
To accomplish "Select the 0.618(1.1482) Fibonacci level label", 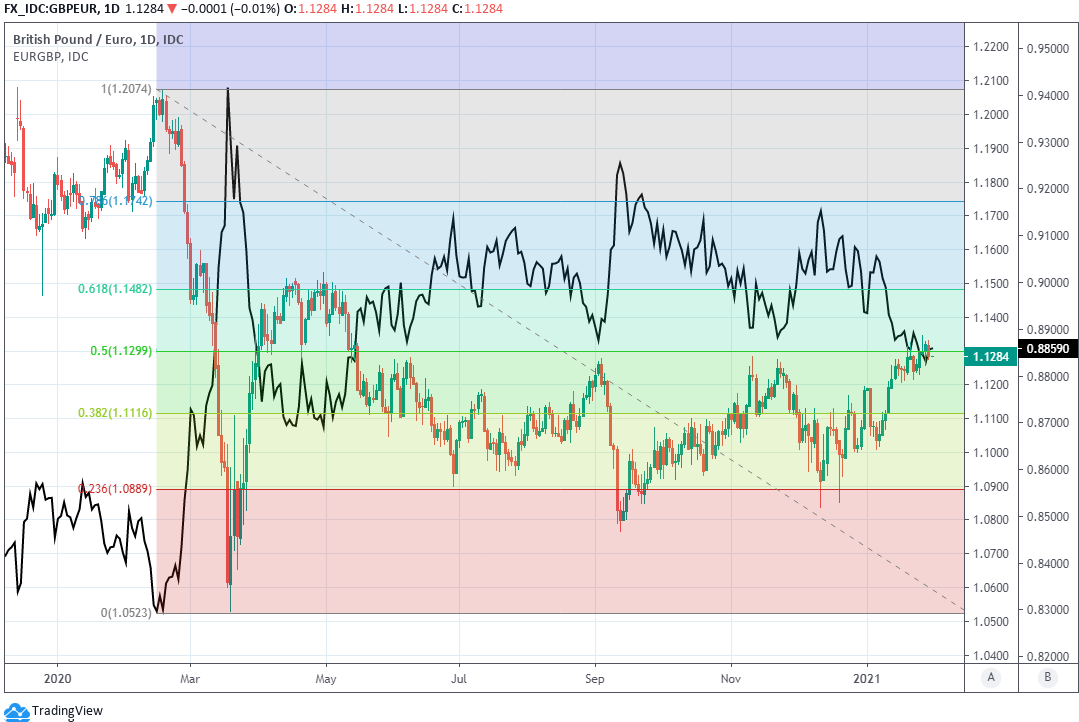I will pyautogui.click(x=115, y=289).
